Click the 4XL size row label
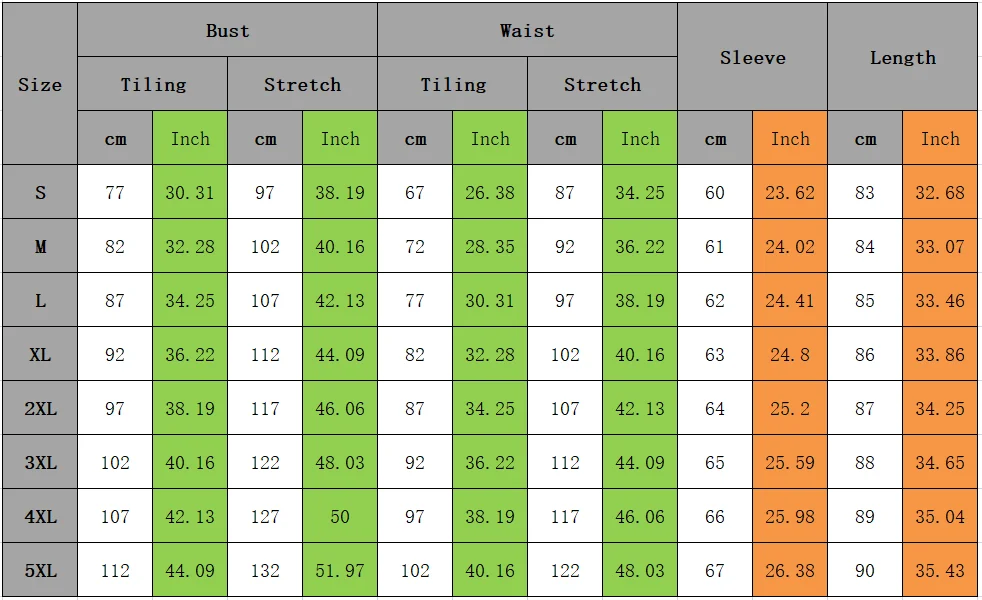The image size is (982, 600). tap(40, 516)
